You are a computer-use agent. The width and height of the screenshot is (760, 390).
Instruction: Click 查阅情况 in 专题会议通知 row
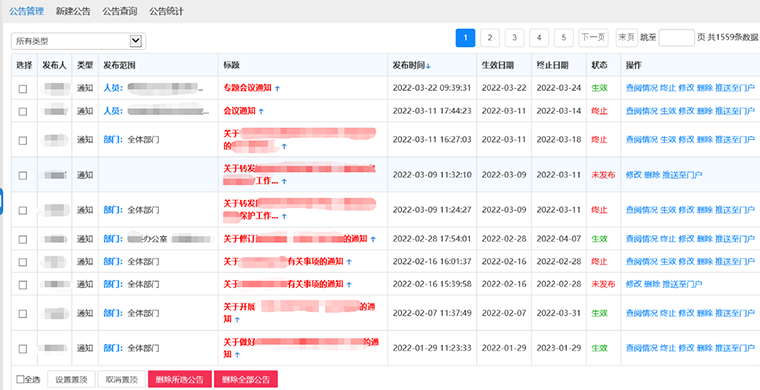pos(641,88)
